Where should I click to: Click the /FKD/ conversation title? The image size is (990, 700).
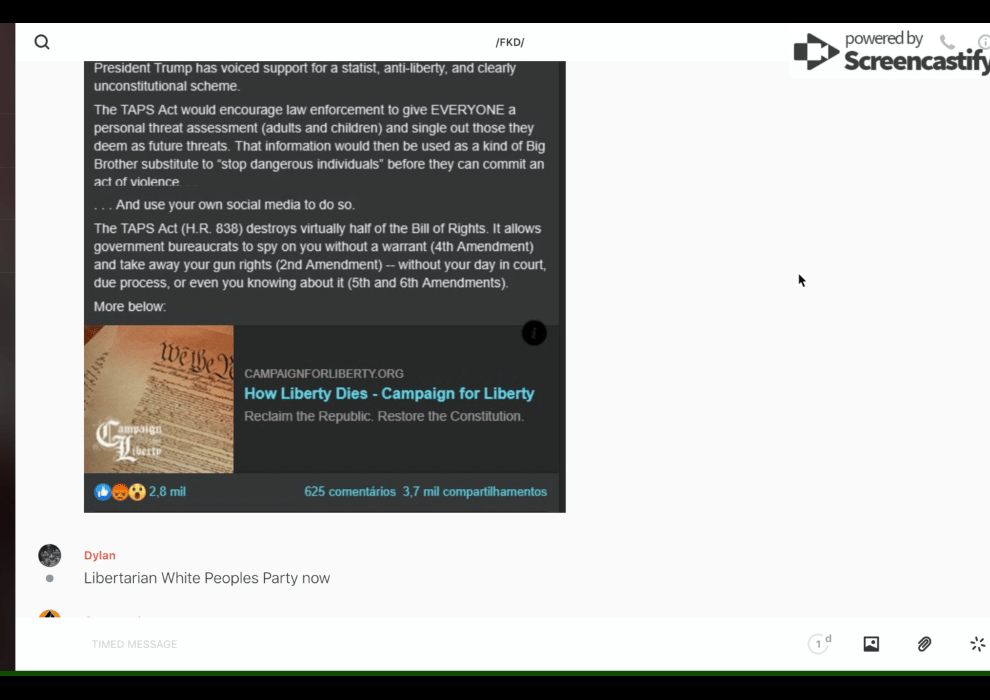coord(510,42)
